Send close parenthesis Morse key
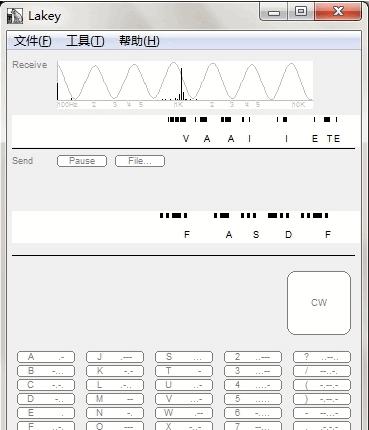Screen dimensions: 369x430 point(322,399)
